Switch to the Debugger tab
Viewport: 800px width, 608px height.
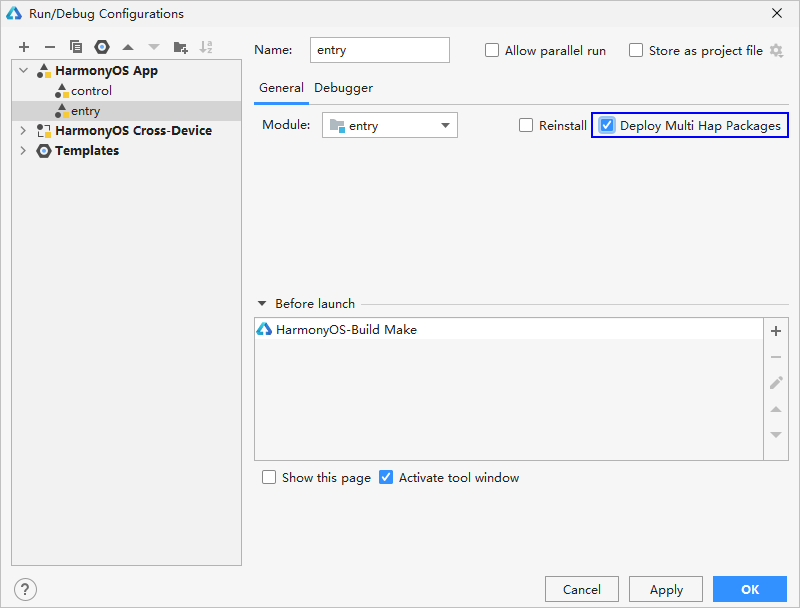343,88
